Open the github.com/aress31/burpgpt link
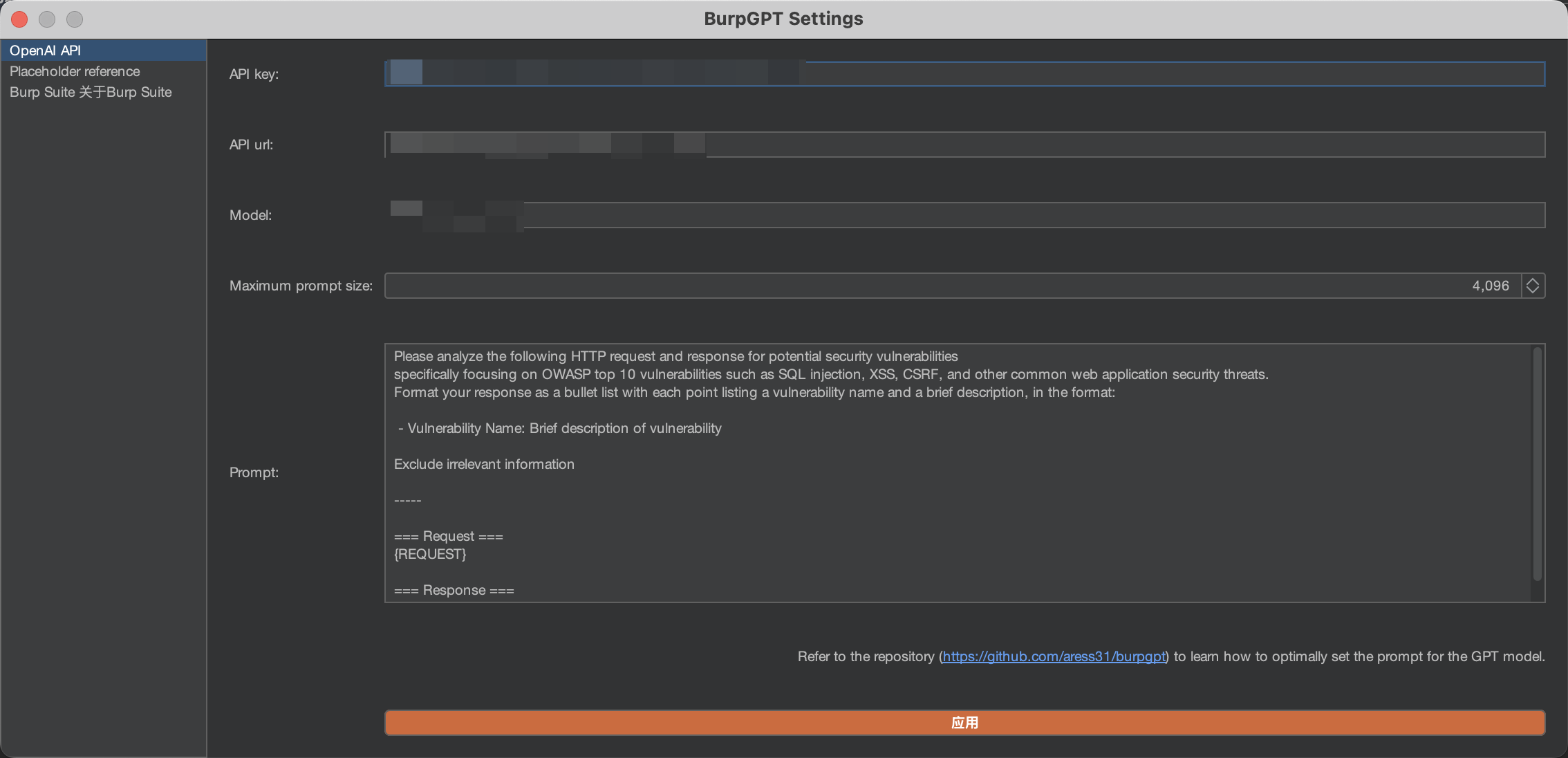The width and height of the screenshot is (1568, 758). pos(1054,656)
